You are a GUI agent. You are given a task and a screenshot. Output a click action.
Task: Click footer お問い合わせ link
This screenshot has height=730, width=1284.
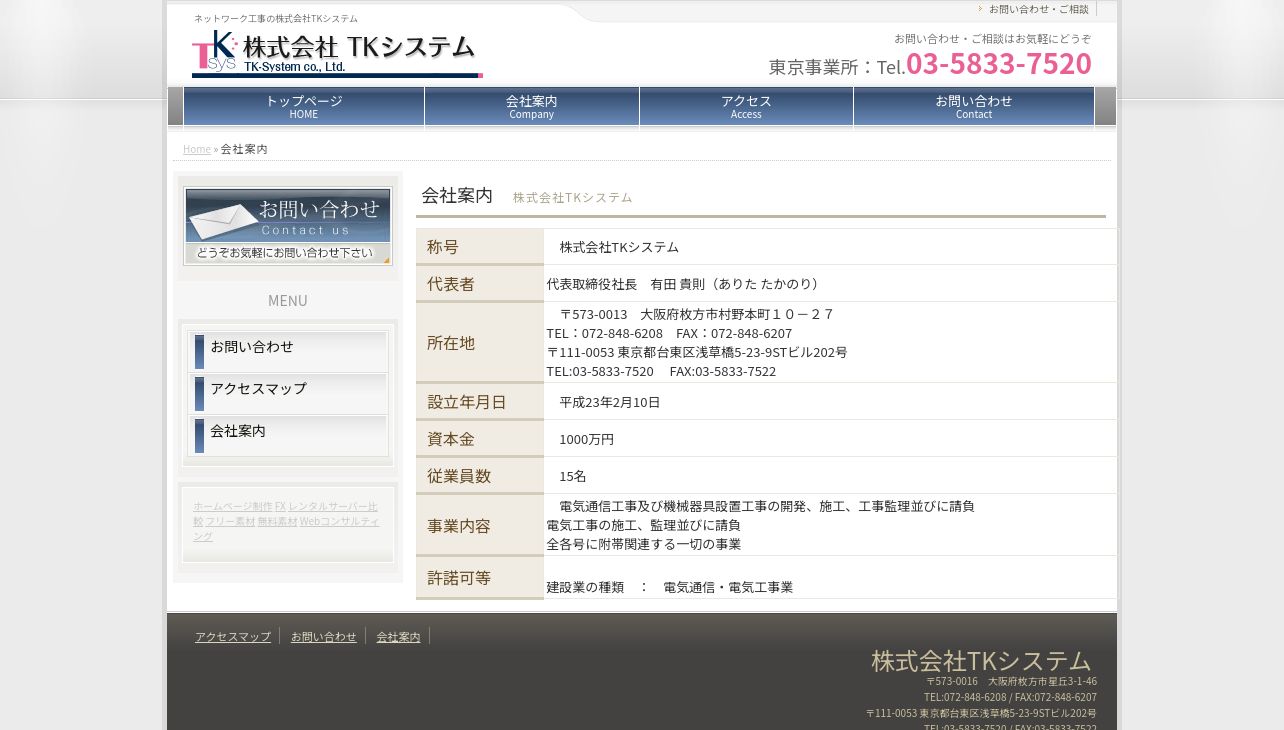[324, 636]
